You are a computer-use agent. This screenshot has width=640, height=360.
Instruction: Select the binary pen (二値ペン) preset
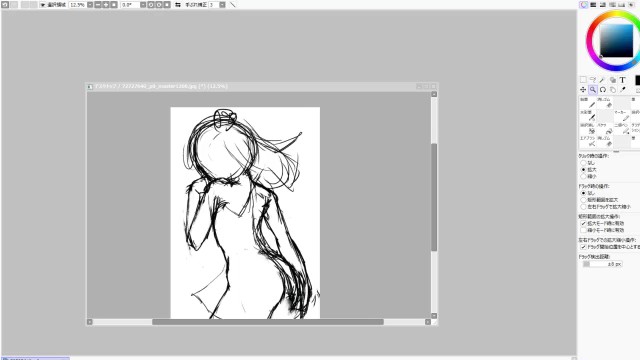point(622,129)
